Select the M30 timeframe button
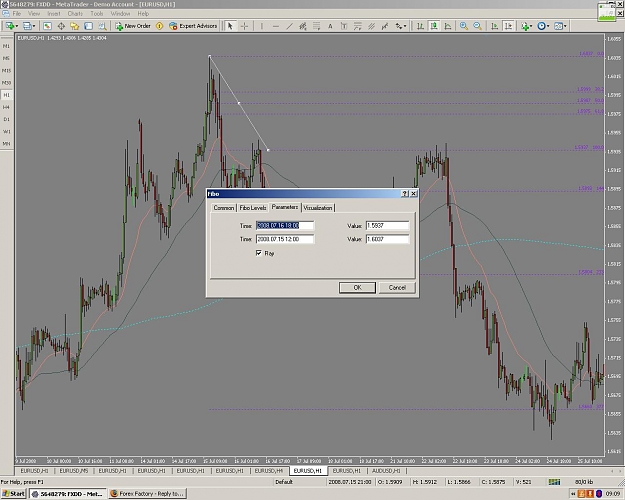The image size is (625, 500). (x=6, y=83)
